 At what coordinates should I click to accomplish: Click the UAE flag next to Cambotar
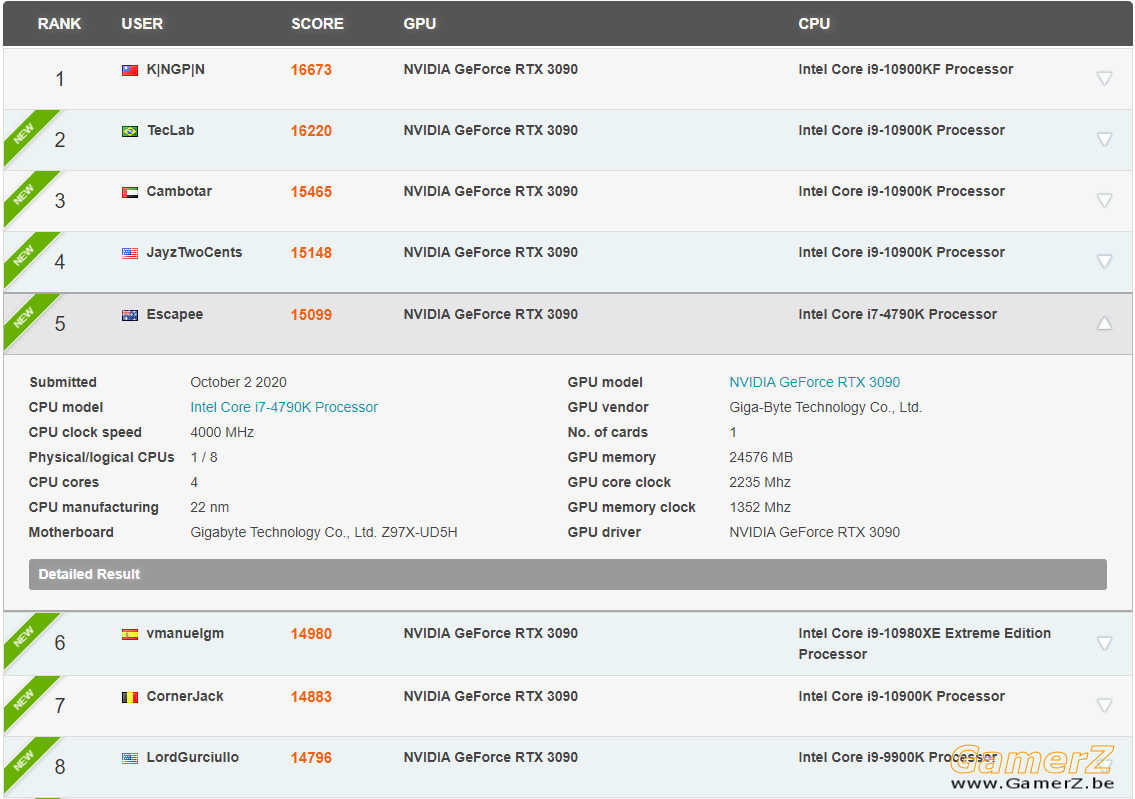[130, 192]
